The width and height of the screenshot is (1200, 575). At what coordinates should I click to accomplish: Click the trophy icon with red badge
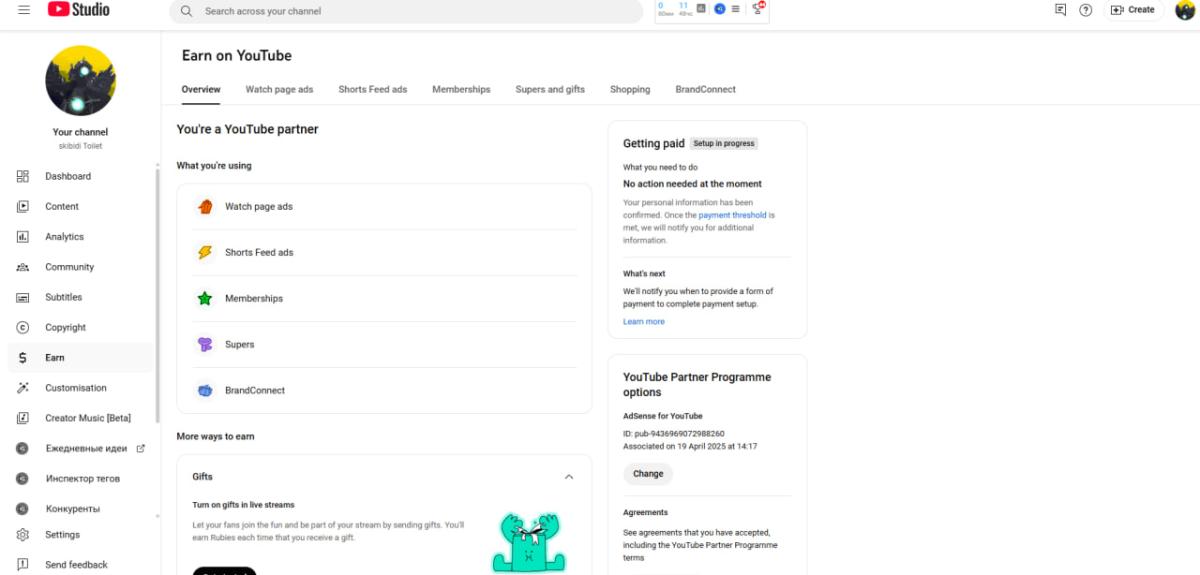click(758, 8)
